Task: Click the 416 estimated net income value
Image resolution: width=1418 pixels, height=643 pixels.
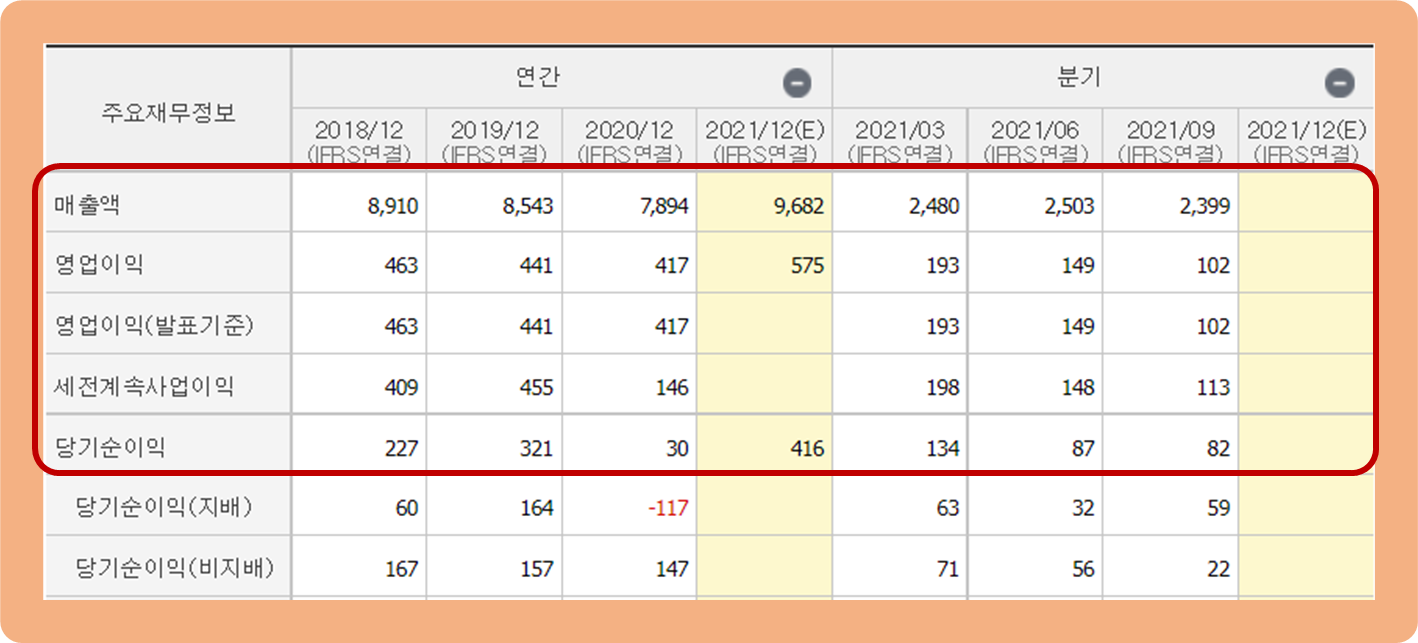Action: point(806,448)
